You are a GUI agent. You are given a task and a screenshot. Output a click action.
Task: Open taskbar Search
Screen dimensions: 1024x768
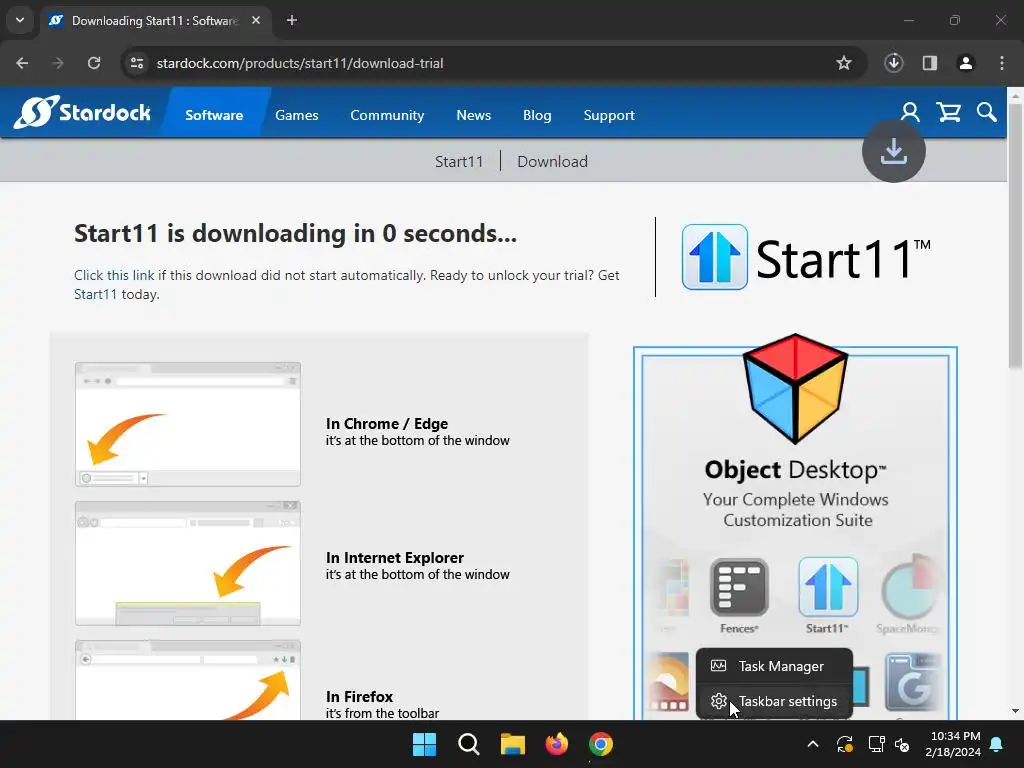pyautogui.click(x=468, y=744)
